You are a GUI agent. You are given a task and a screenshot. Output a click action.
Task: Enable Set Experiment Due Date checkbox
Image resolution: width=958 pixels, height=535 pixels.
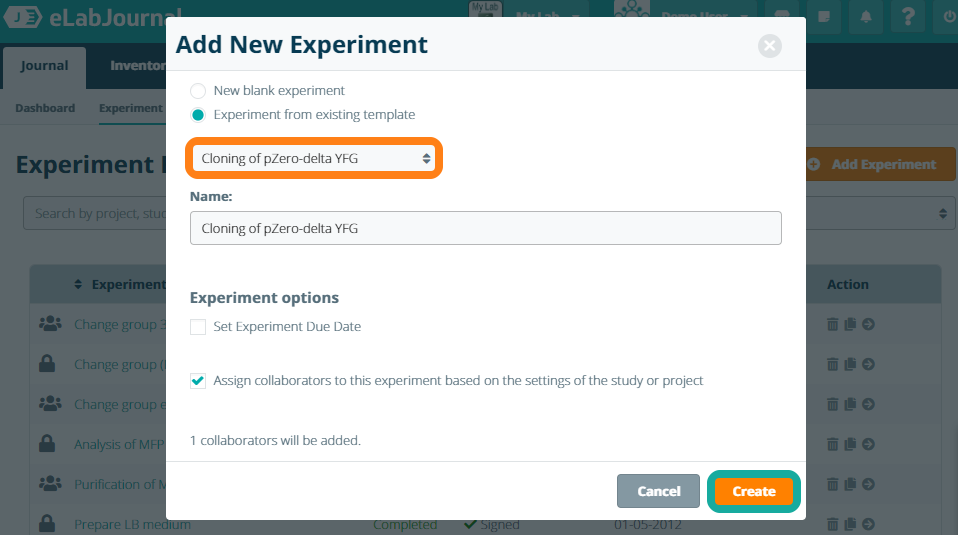pos(198,327)
